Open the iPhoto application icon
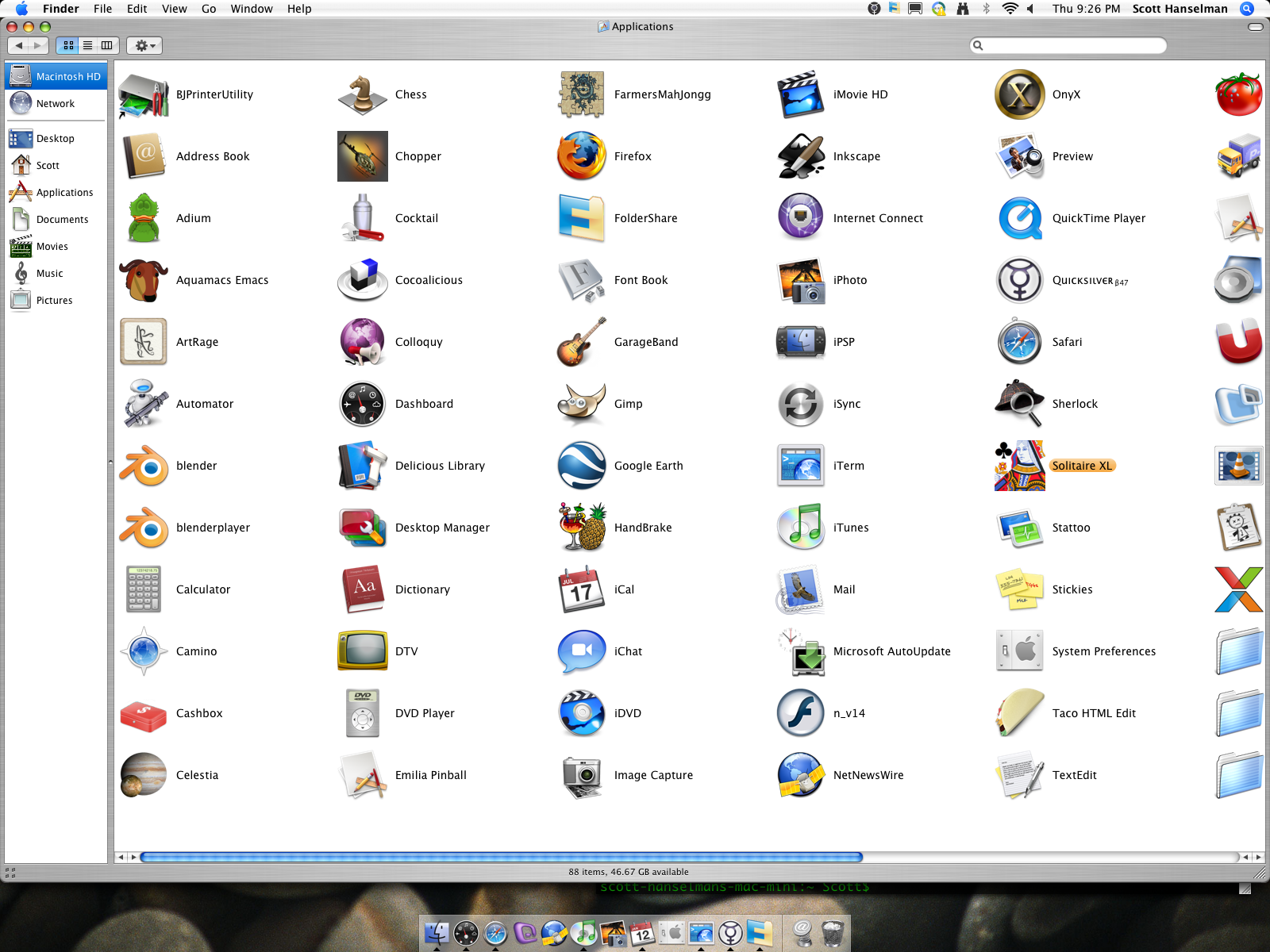Viewport: 1270px width, 952px height. [801, 280]
